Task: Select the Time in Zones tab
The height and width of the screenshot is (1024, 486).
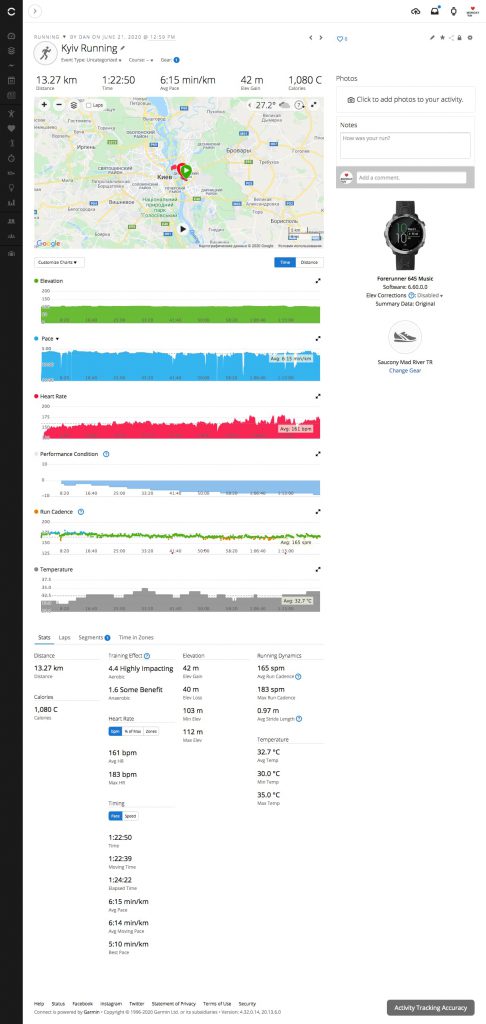Action: (137, 637)
